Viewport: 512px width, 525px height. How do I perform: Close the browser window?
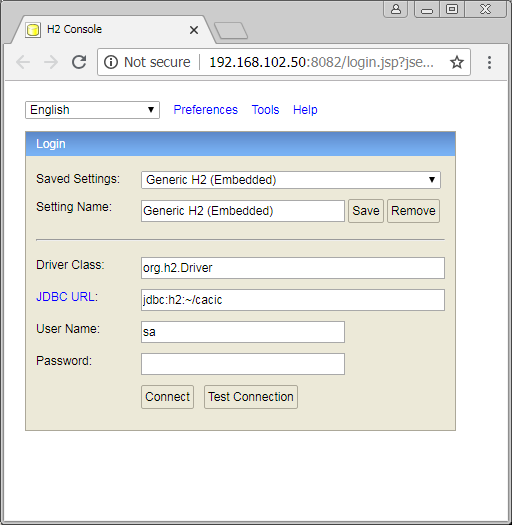tap(485, 9)
